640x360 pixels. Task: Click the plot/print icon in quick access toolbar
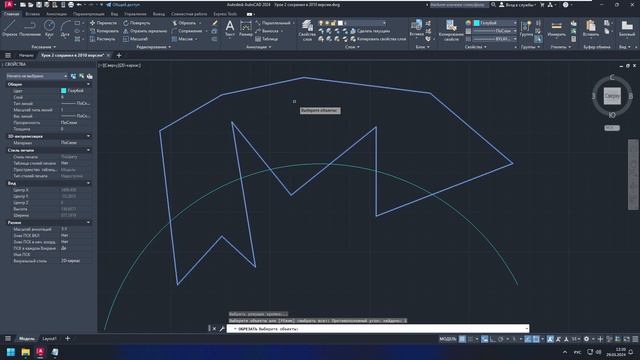(71, 5)
